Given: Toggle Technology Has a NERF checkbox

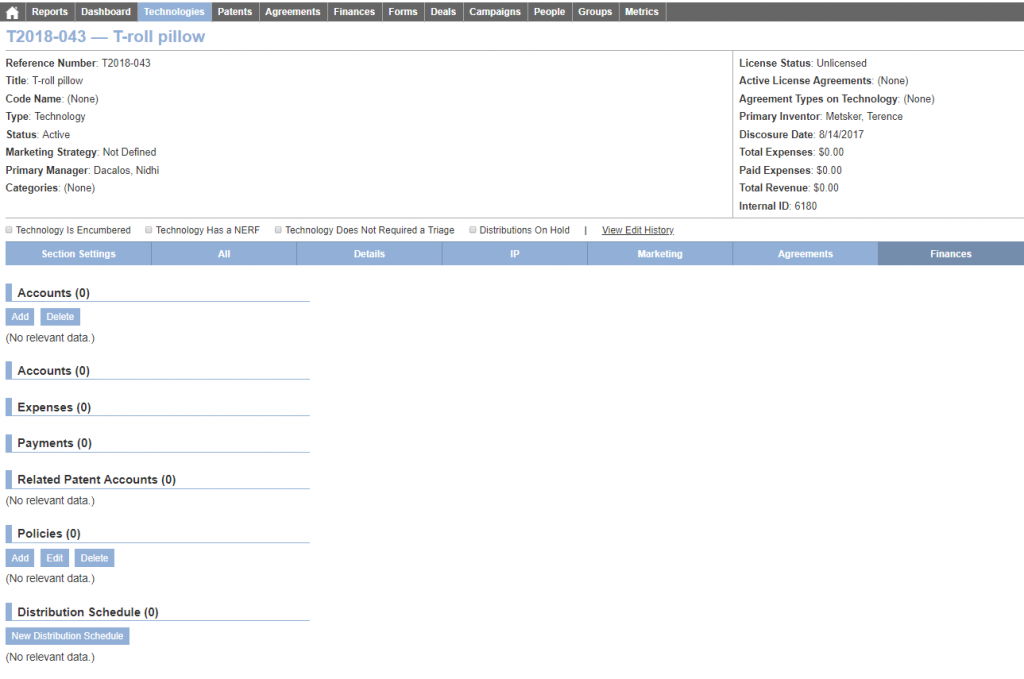Looking at the screenshot, I should pos(149,230).
